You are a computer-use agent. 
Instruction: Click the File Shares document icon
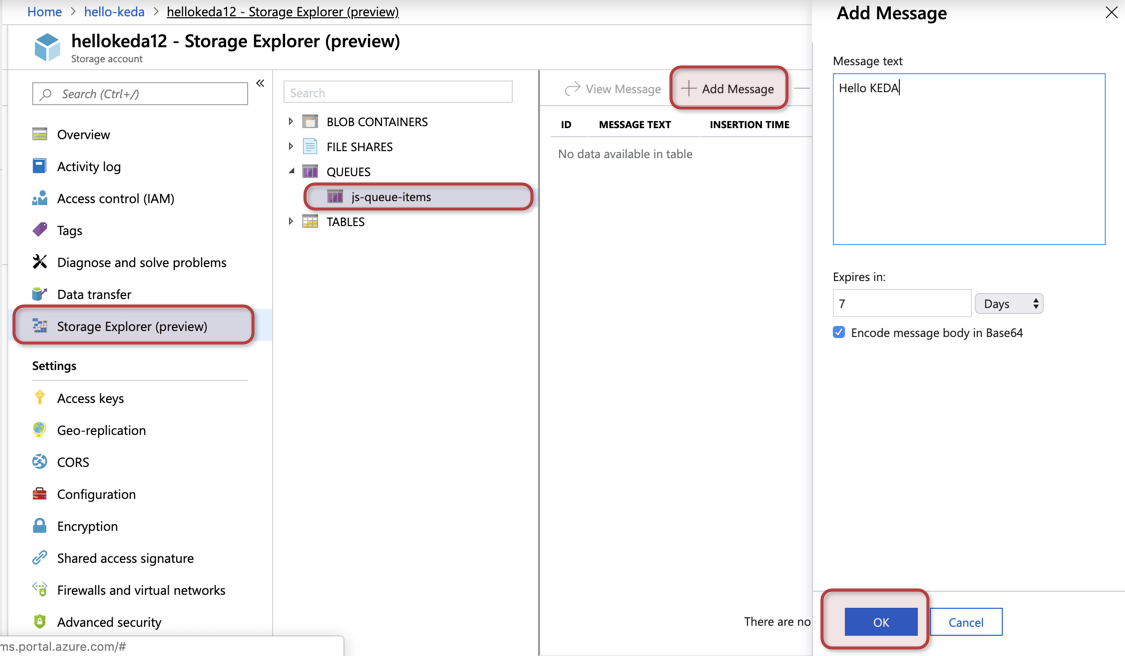point(310,146)
